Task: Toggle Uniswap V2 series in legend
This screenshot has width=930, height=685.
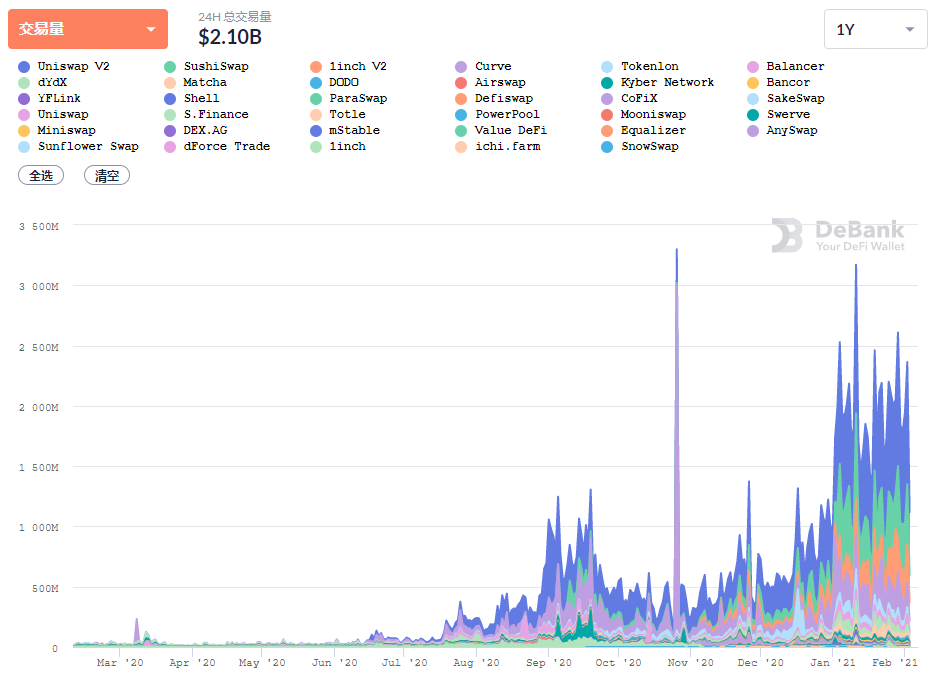Action: click(x=64, y=66)
